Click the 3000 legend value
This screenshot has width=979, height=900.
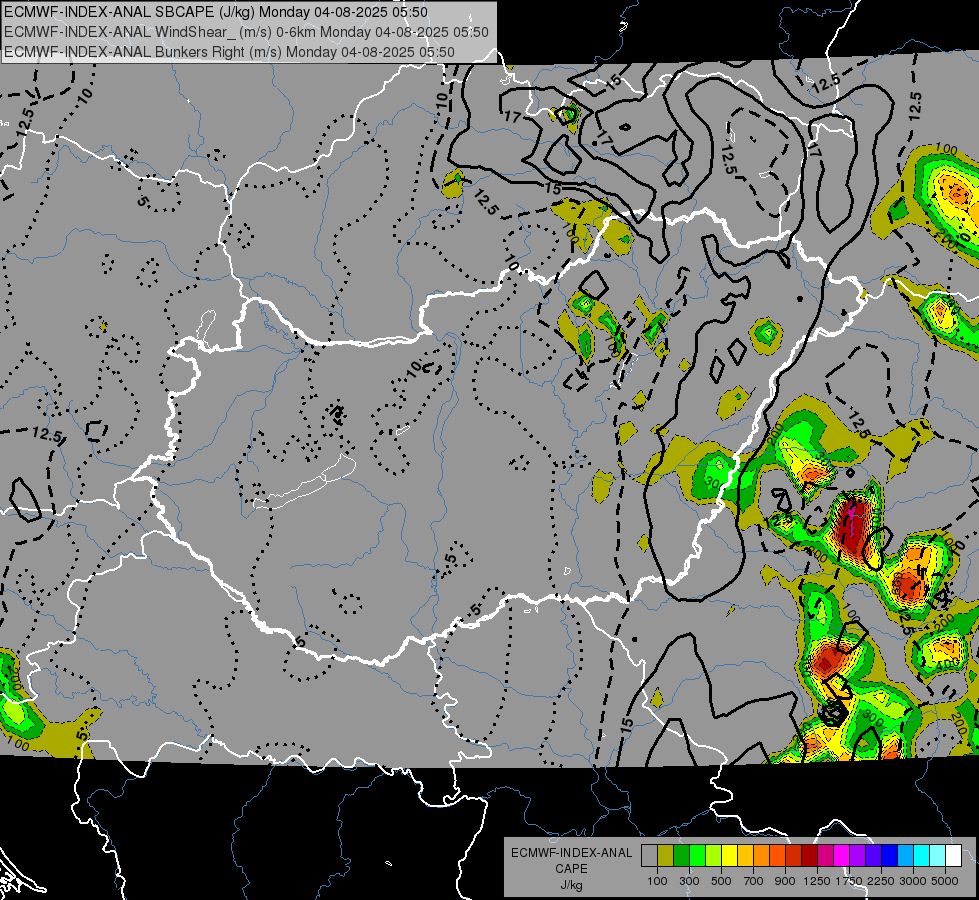913,881
